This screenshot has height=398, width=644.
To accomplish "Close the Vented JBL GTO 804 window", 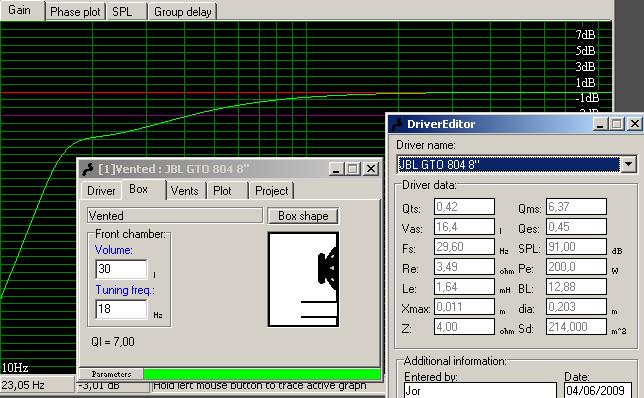I will click(x=371, y=169).
